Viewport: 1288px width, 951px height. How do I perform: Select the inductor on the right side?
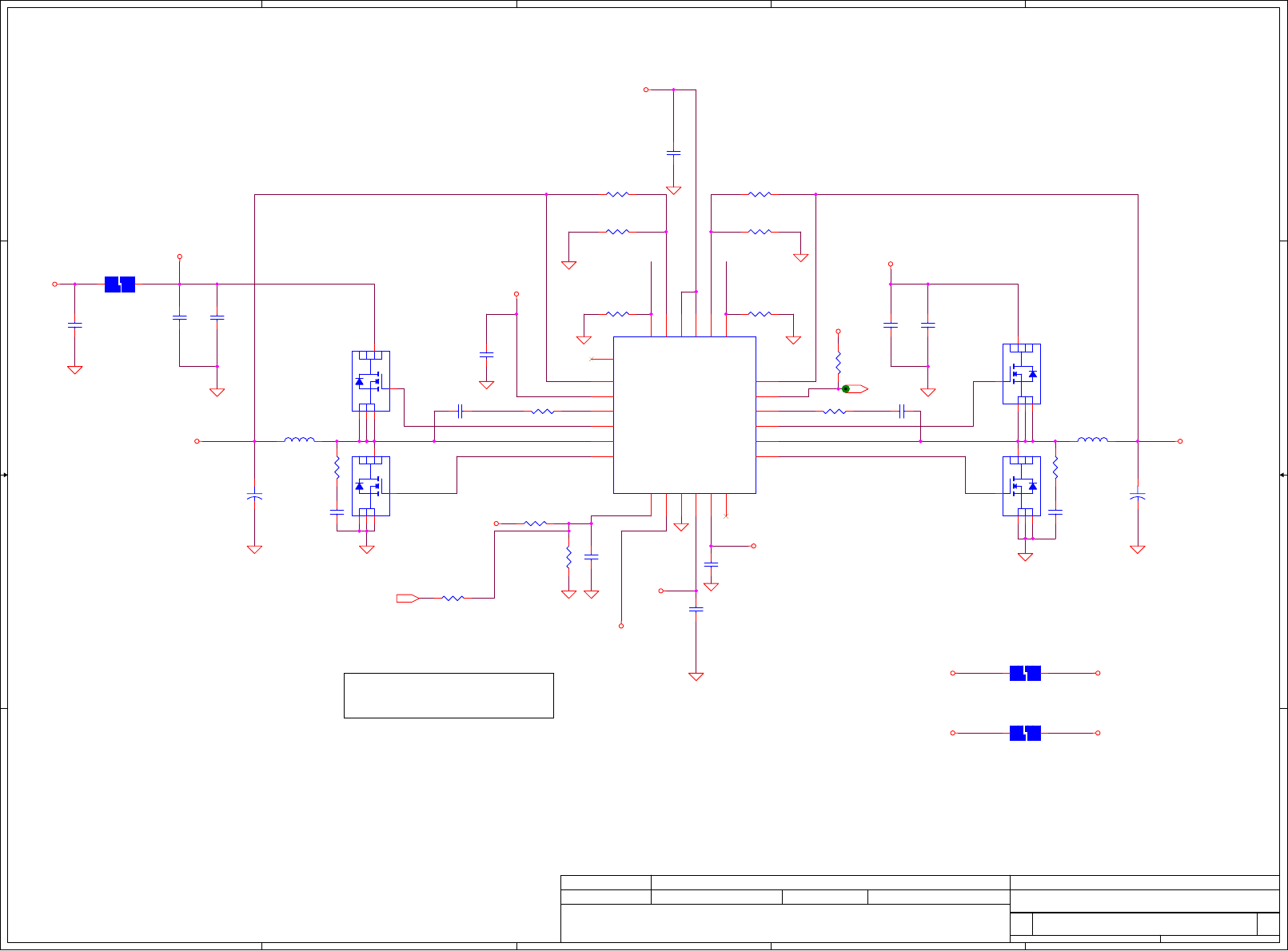pyautogui.click(x=1093, y=439)
